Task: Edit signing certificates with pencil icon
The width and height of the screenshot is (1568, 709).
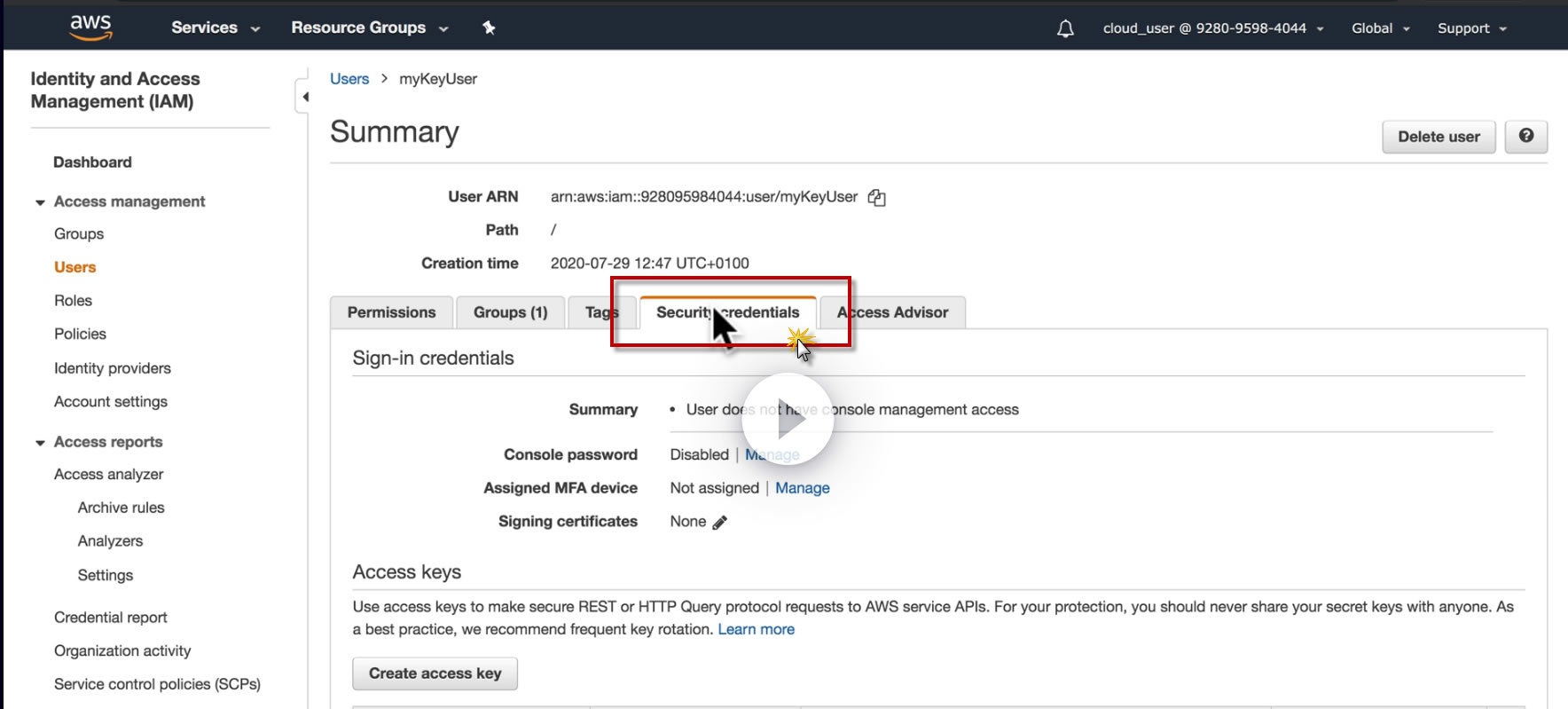Action: pos(720,523)
